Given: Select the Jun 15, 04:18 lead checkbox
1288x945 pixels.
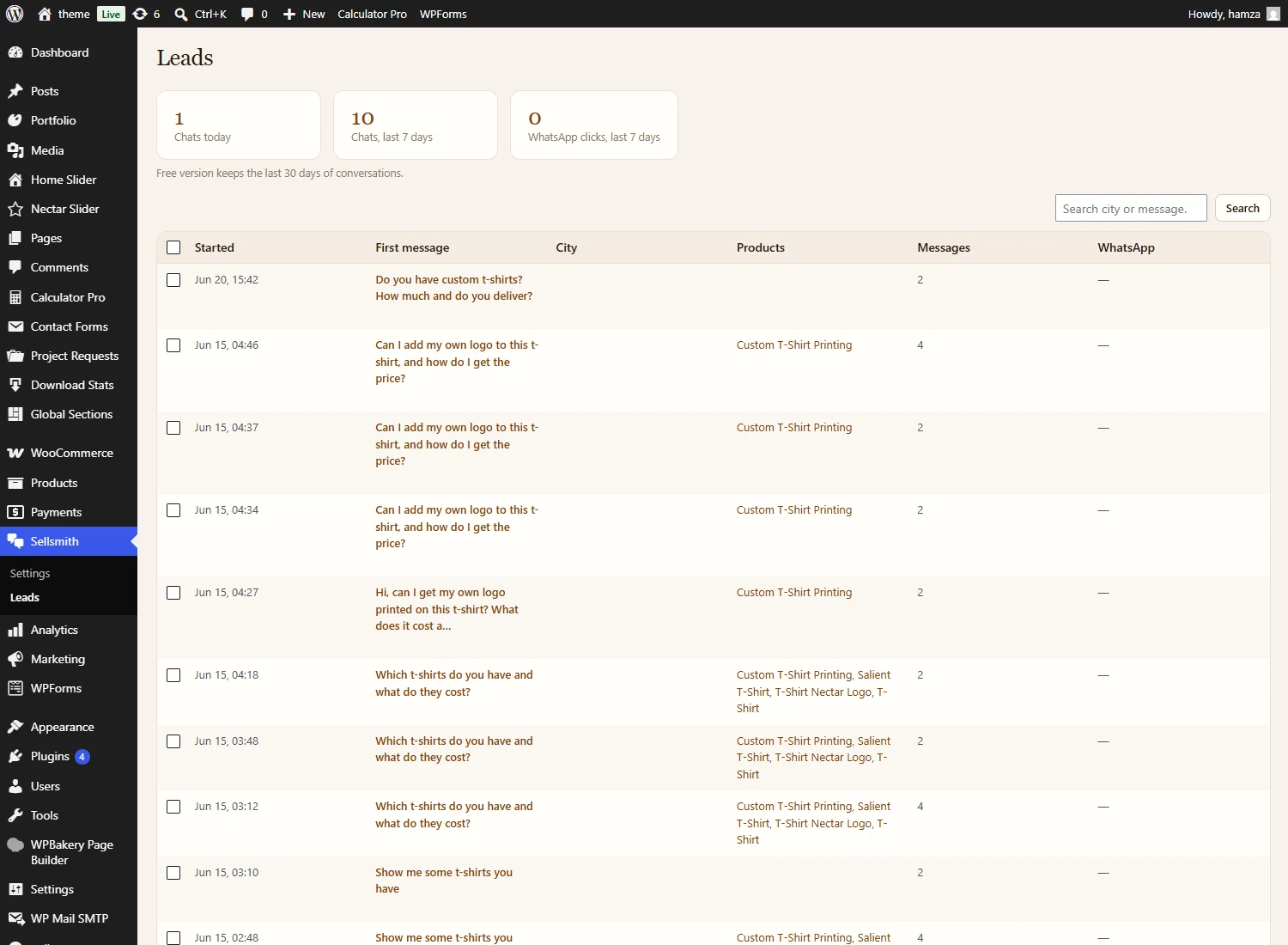Looking at the screenshot, I should pos(173,675).
